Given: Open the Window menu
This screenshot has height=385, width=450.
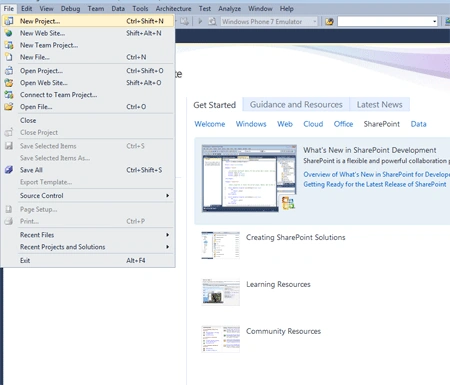Looking at the screenshot, I should [x=260, y=9].
